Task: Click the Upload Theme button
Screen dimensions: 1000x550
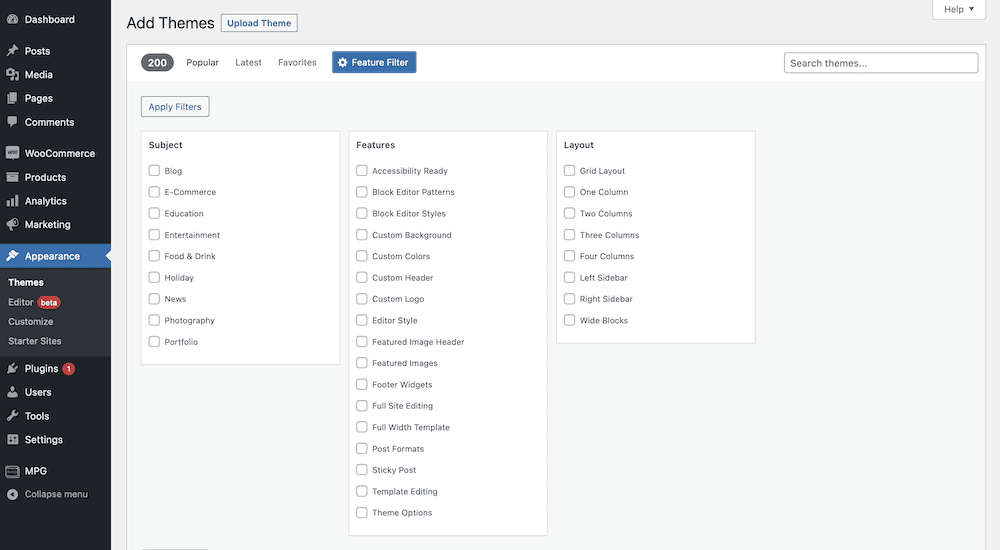Action: click(259, 23)
